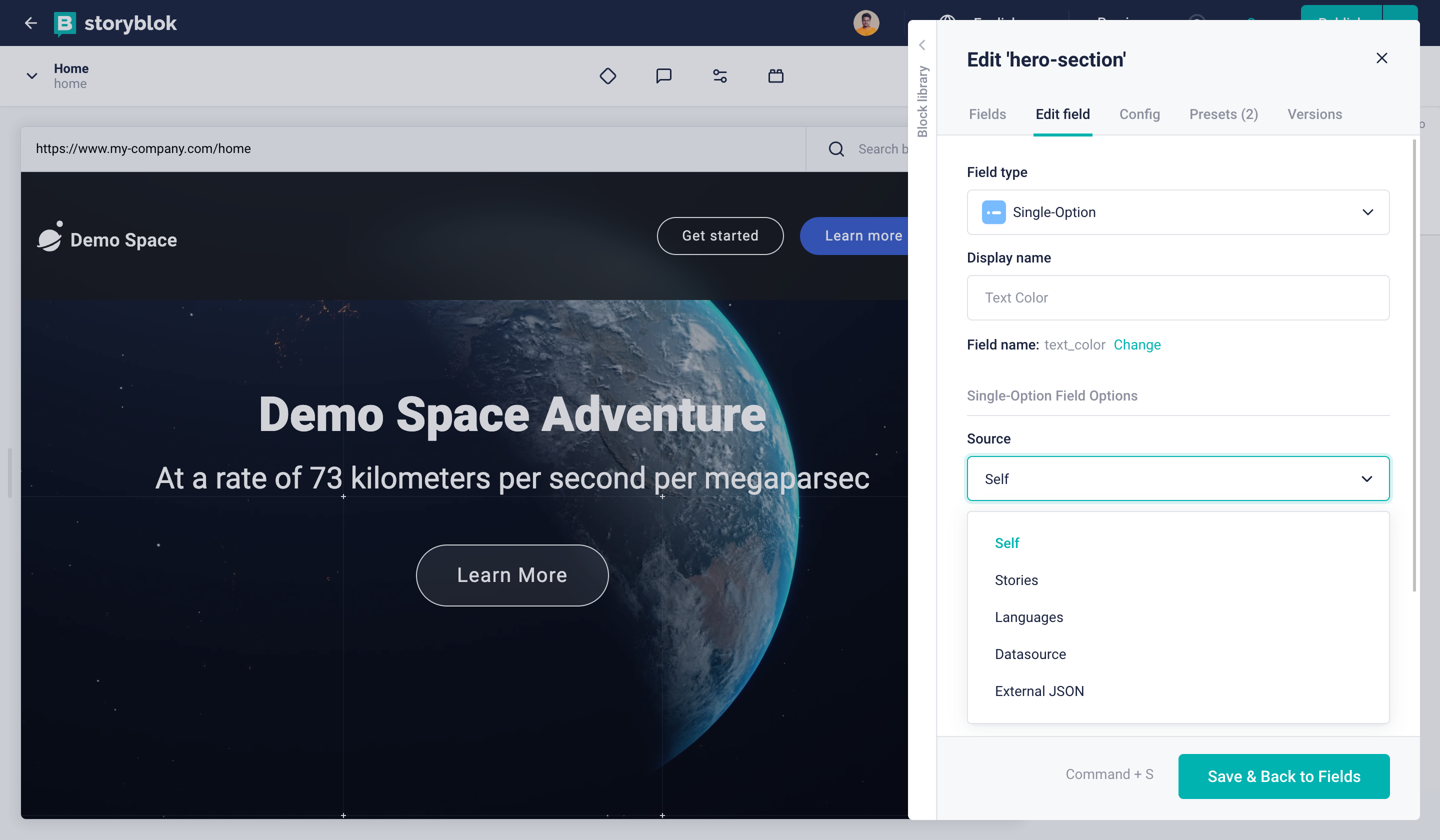Click the bookmark/publish icon in toolbar
This screenshot has width=1440, height=840.
point(776,76)
